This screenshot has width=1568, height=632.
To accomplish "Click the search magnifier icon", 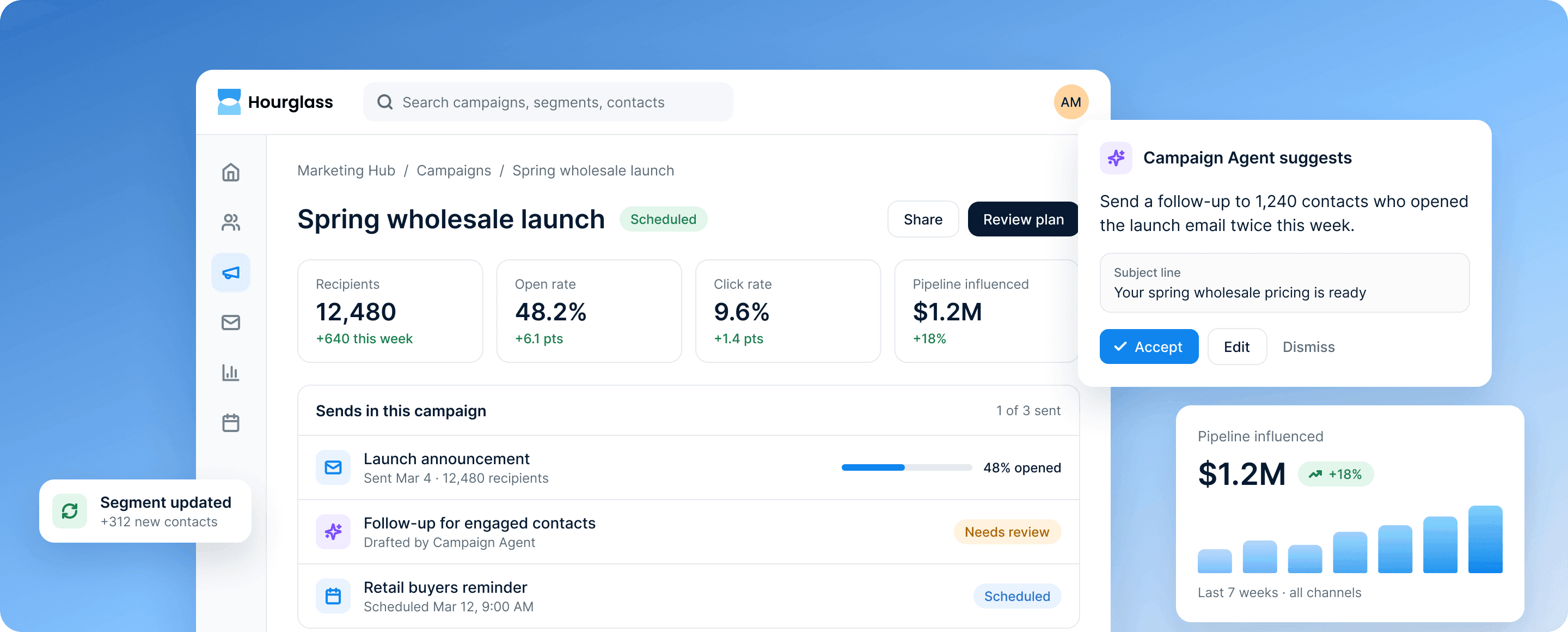I will pyautogui.click(x=385, y=102).
